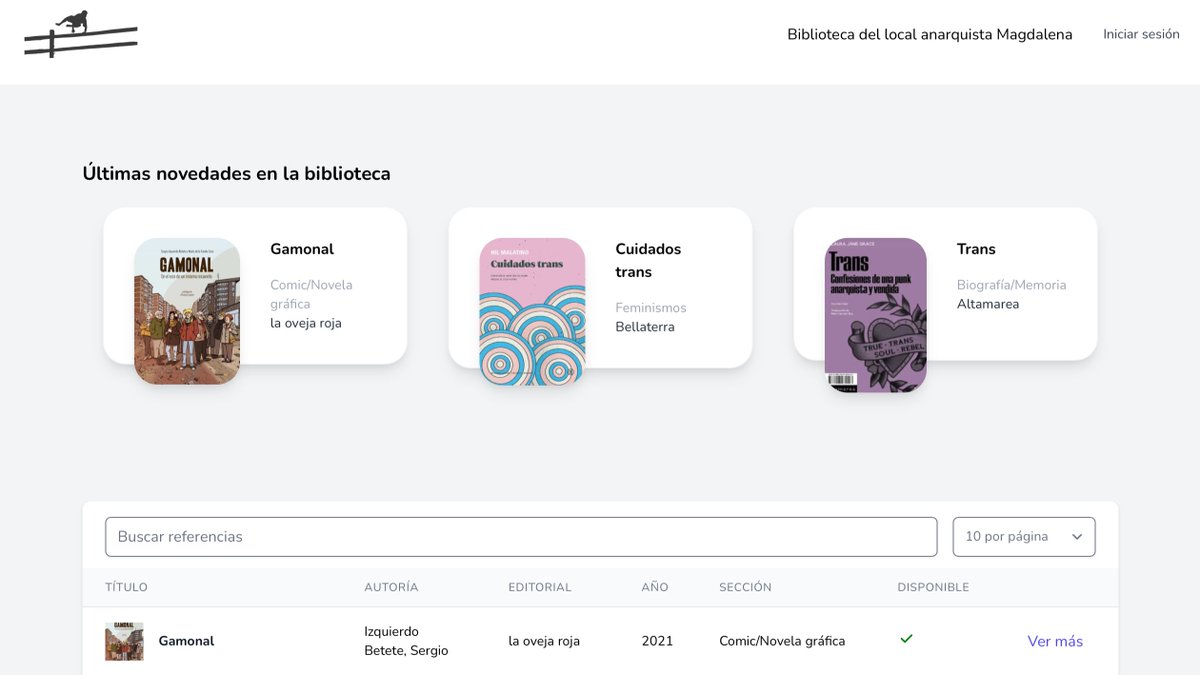Click the Feminismos category on Cuidados trans card

coord(651,308)
